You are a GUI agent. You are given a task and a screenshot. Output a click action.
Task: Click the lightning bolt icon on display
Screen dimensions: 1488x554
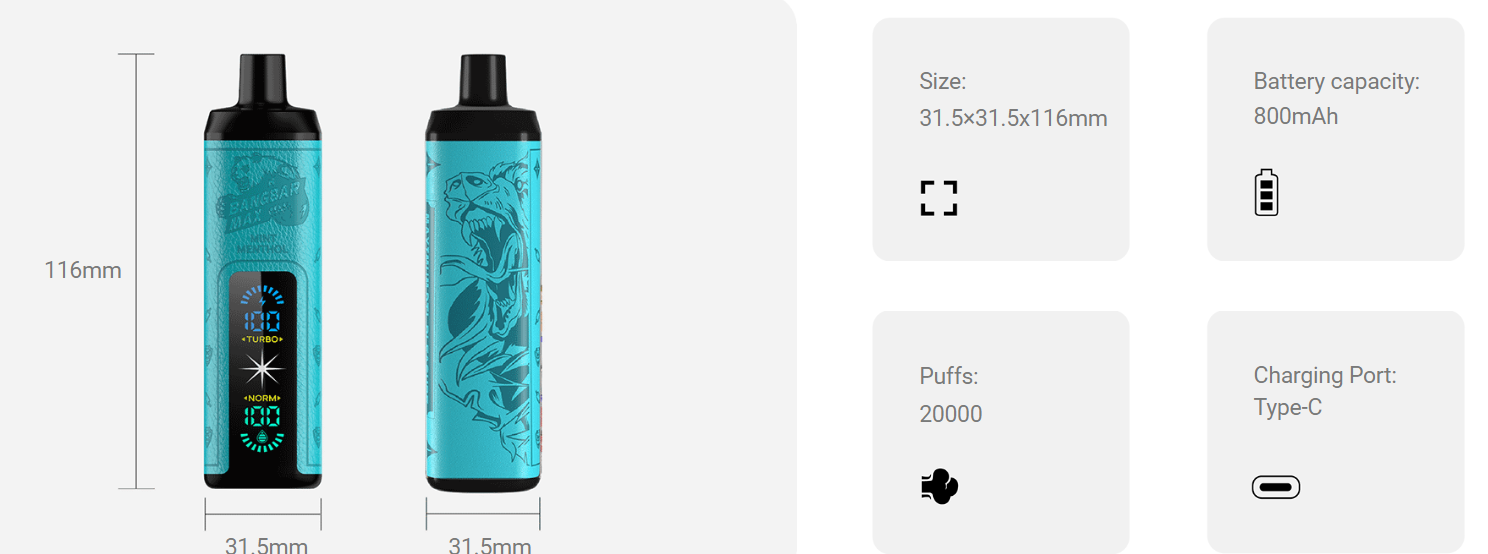coord(263,298)
